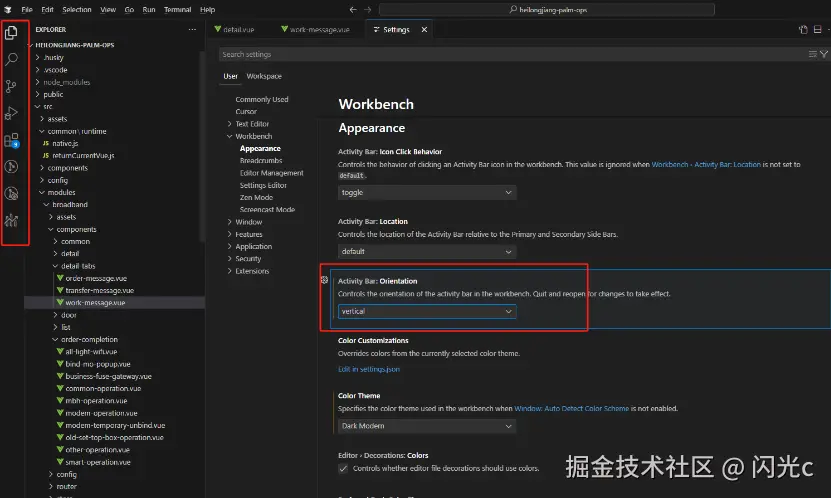
Task: Open Explorer more actions ellipsis
Action: [x=192, y=30]
